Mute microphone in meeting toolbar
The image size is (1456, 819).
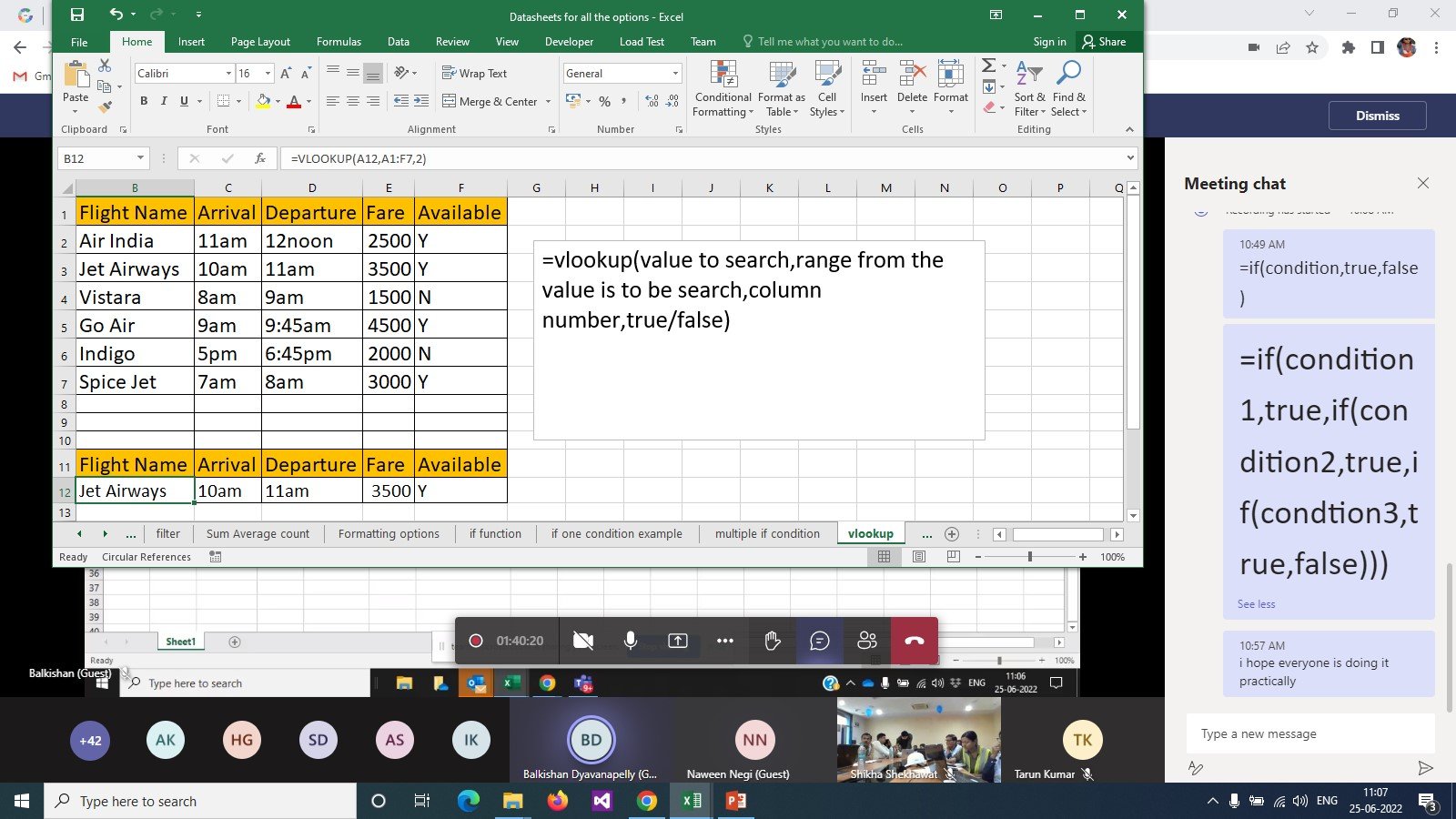tap(631, 641)
